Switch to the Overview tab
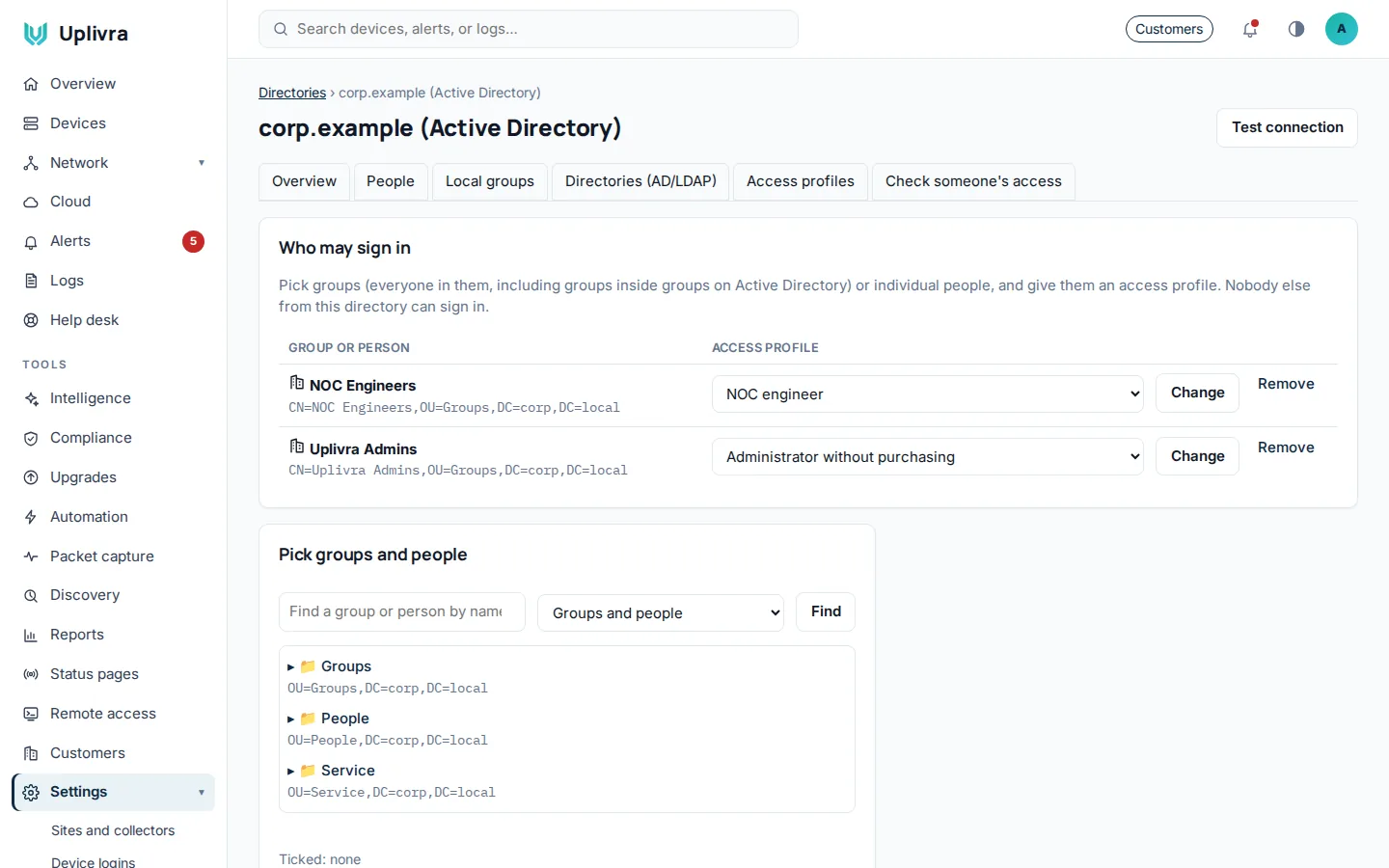 click(304, 181)
